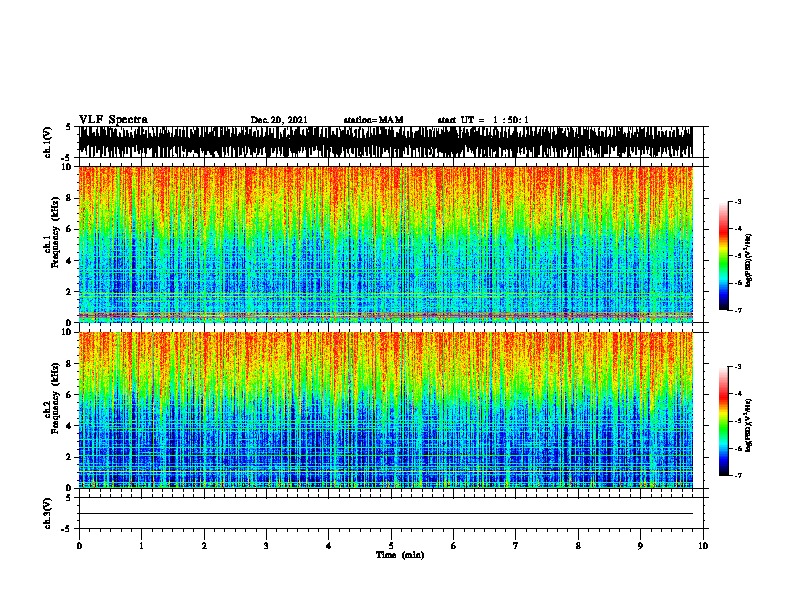
Task: Click the '-7' tick on the ch.1 colorbar
Action: (x=737, y=310)
